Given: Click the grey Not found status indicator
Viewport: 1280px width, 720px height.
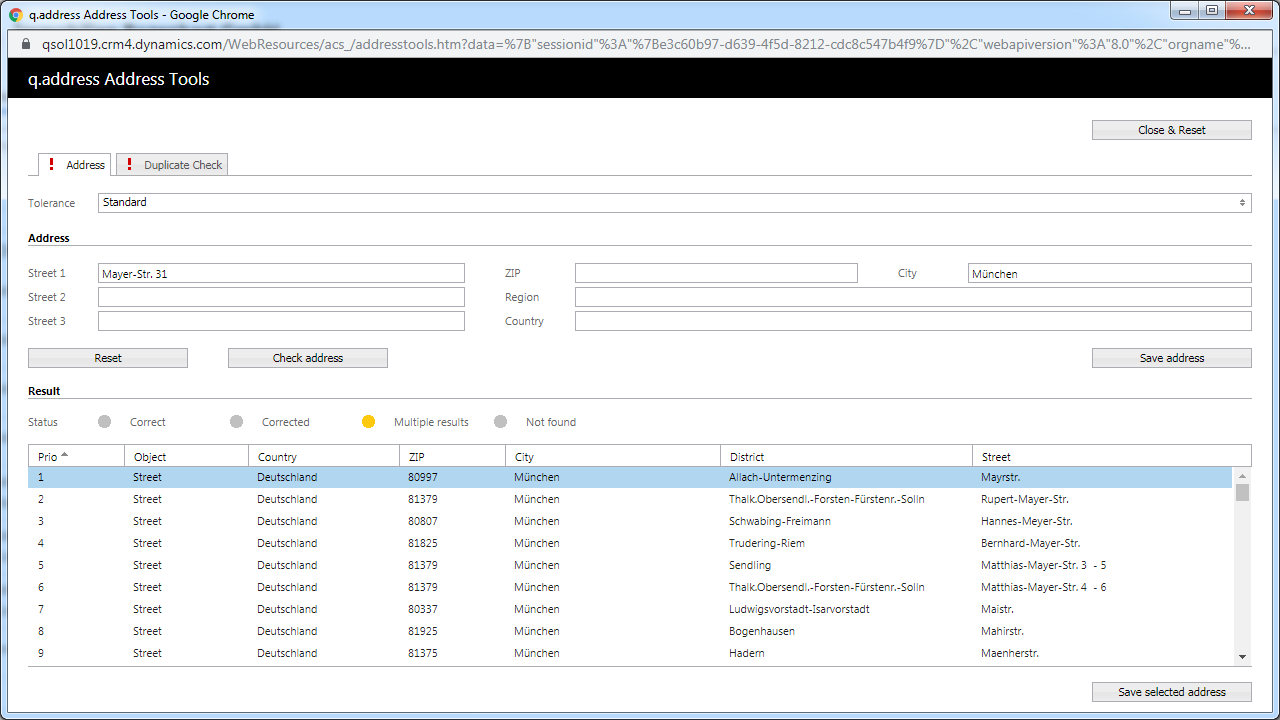Looking at the screenshot, I should [x=500, y=422].
